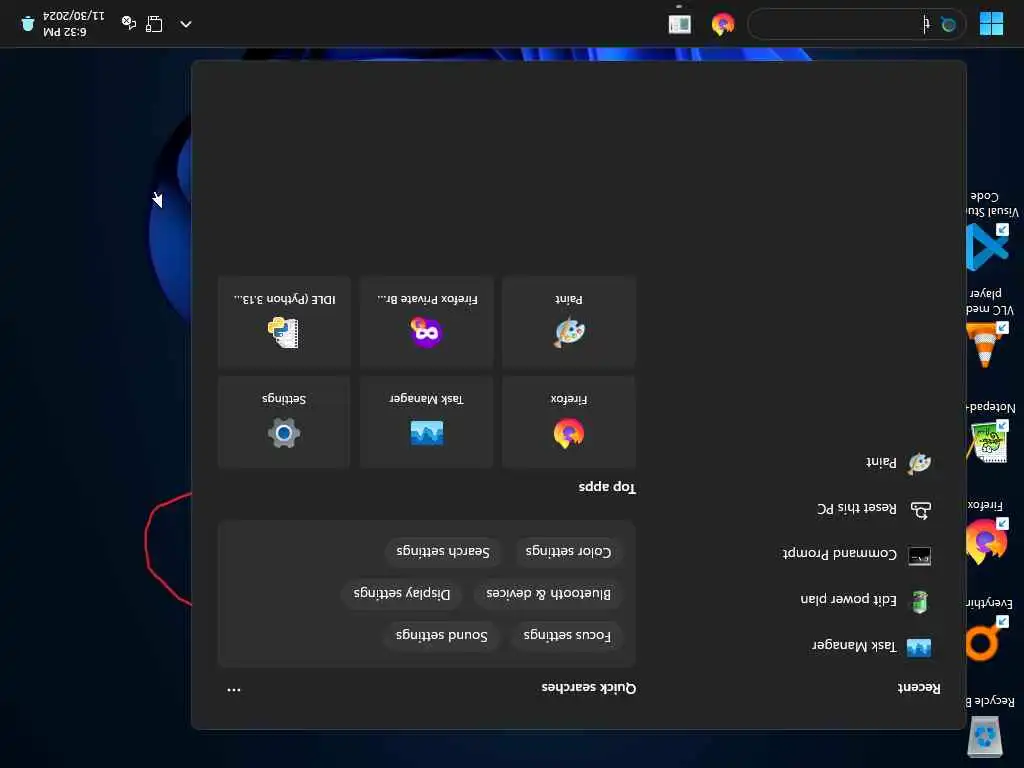This screenshot has width=1024, height=768.
Task: Open Search settings quick search chip
Action: click(x=443, y=551)
